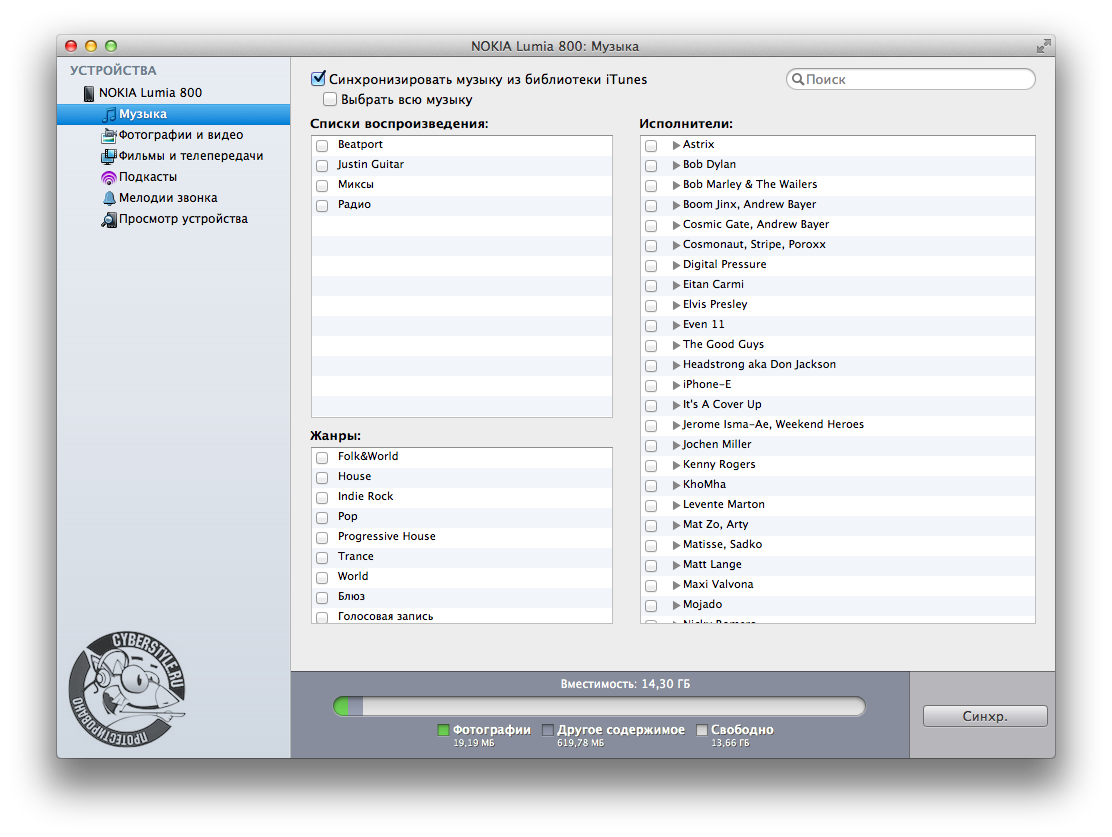Click the magnifier icon beside Просмотр устройства
1112x837 pixels.
point(109,219)
